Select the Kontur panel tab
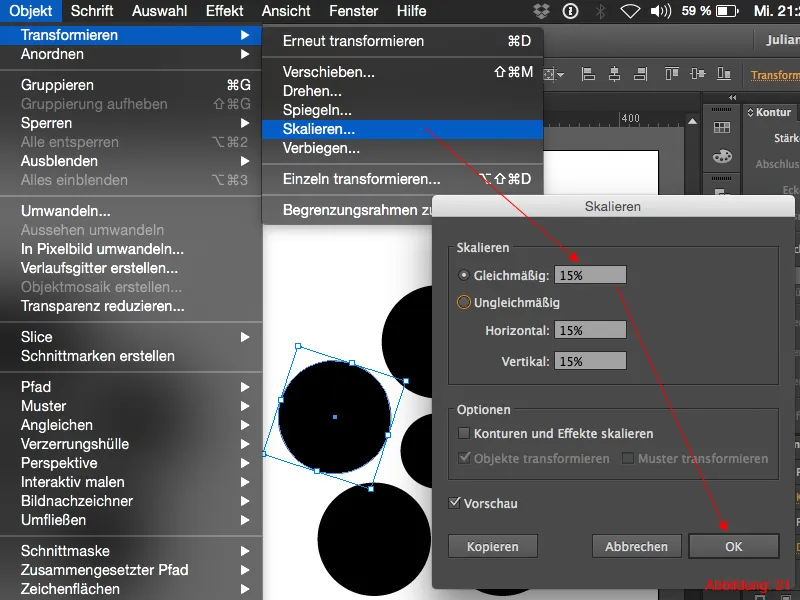800x600 pixels. point(773,112)
